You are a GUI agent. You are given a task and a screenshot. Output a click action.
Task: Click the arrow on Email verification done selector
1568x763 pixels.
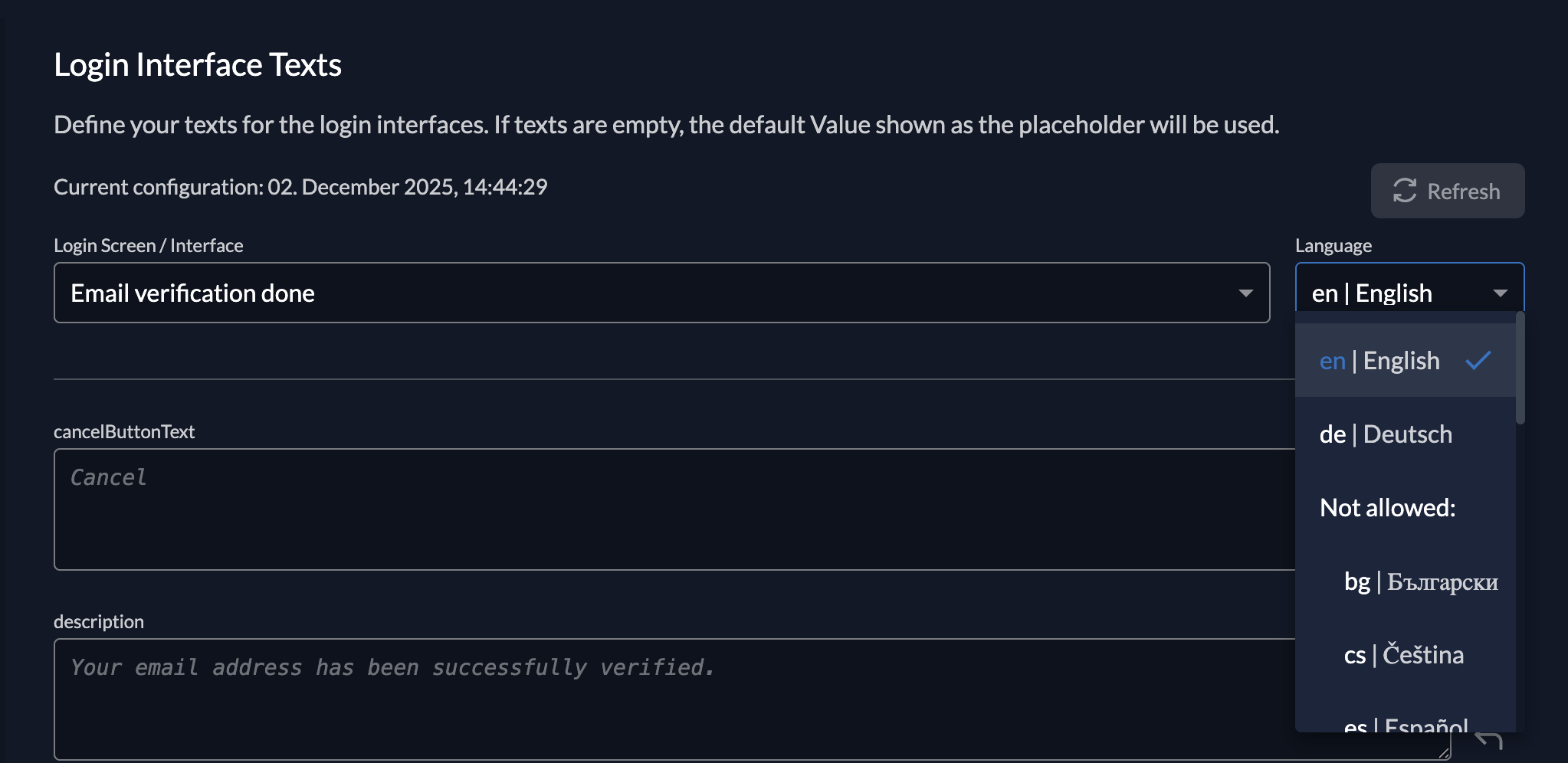pos(1245,293)
